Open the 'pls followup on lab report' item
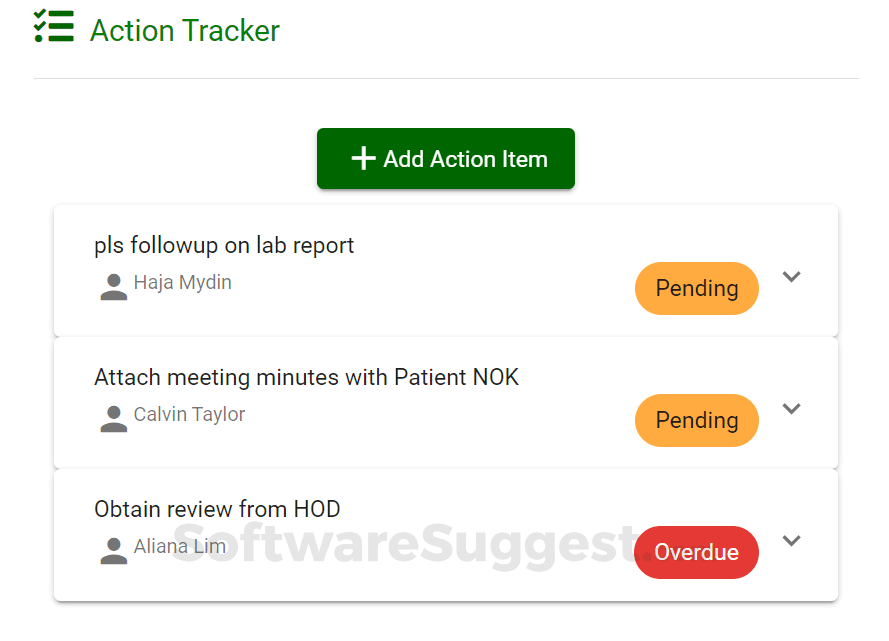This screenshot has width=889, height=641. pyautogui.click(x=224, y=246)
